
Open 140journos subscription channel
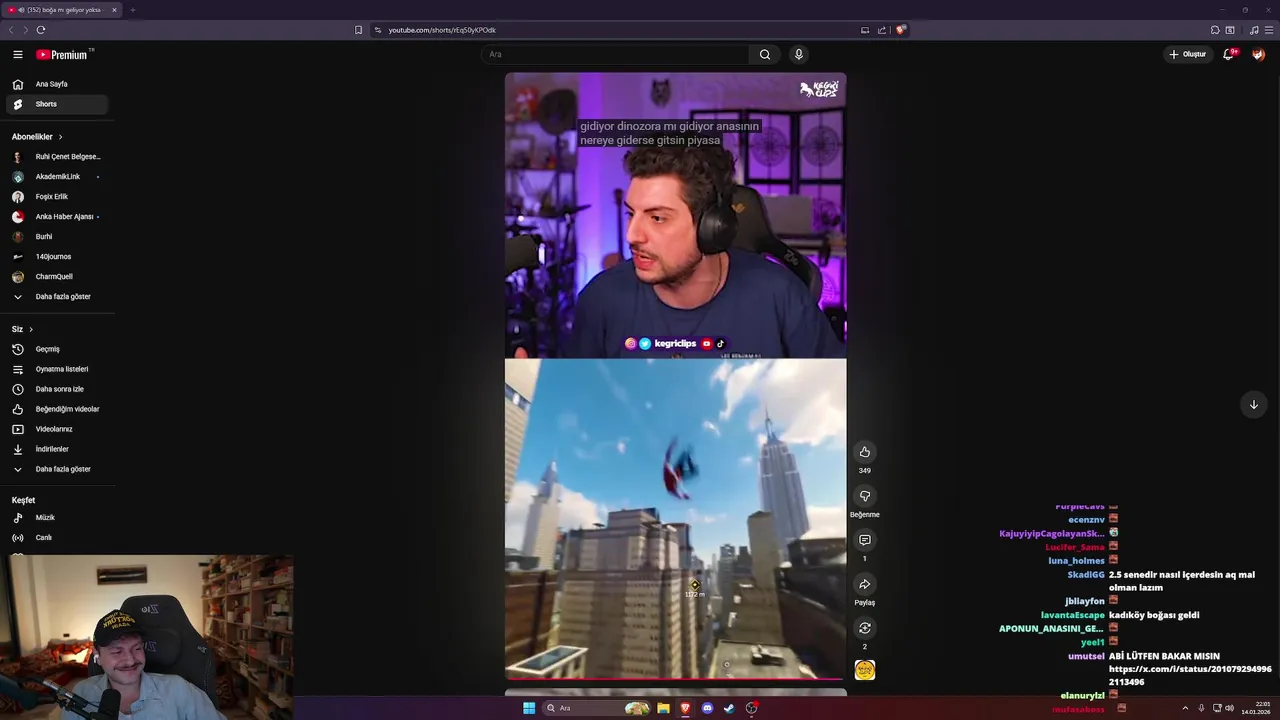click(55, 257)
